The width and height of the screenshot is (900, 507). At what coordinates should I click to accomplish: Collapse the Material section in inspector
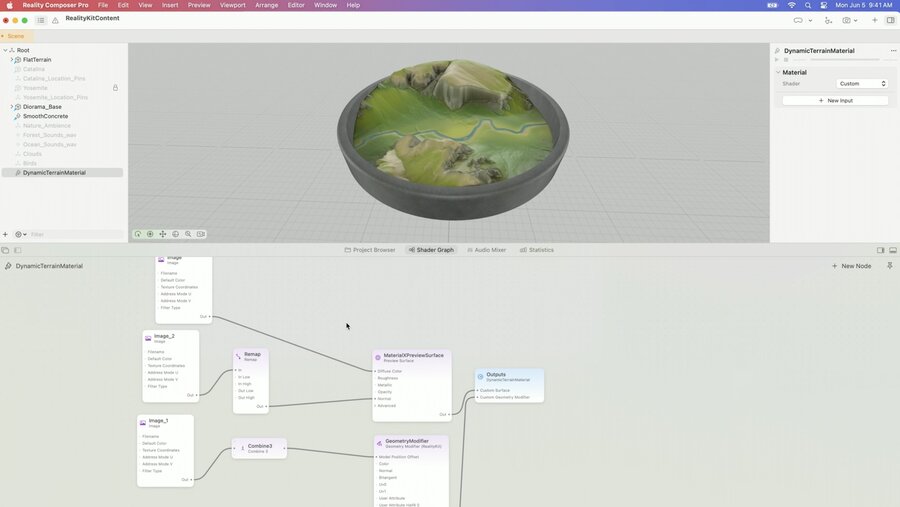click(778, 72)
